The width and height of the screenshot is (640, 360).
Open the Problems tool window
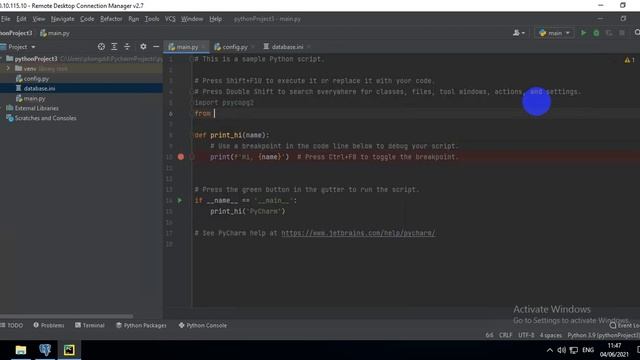click(x=49, y=325)
